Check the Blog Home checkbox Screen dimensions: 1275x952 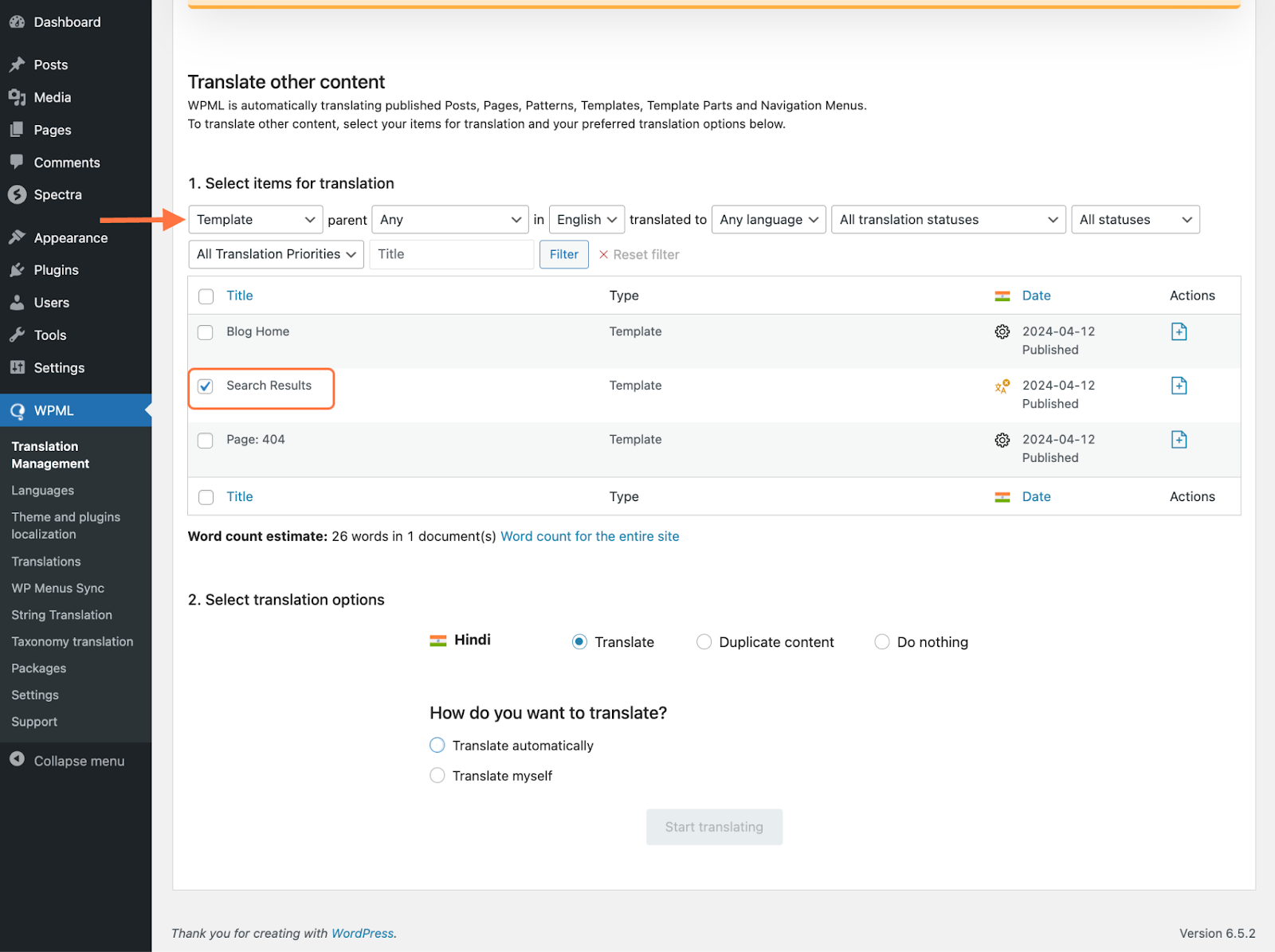pos(205,332)
